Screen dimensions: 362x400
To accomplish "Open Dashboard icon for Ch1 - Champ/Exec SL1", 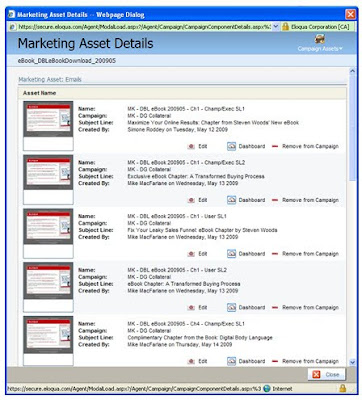I will (x=231, y=146).
